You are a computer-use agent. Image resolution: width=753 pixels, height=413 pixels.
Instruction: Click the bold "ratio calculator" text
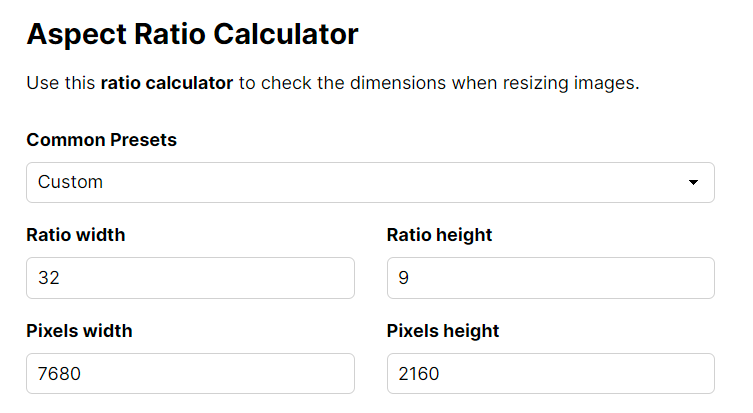[166, 83]
